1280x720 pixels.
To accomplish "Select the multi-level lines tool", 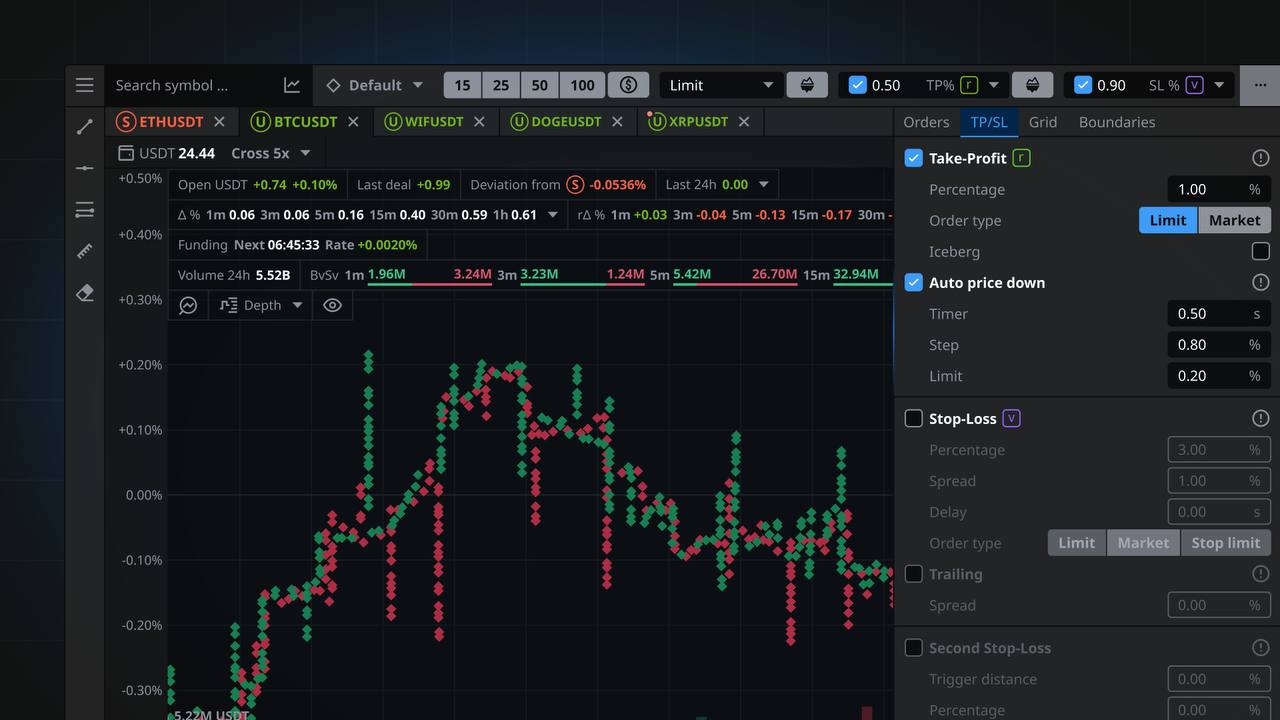I will 85,210.
